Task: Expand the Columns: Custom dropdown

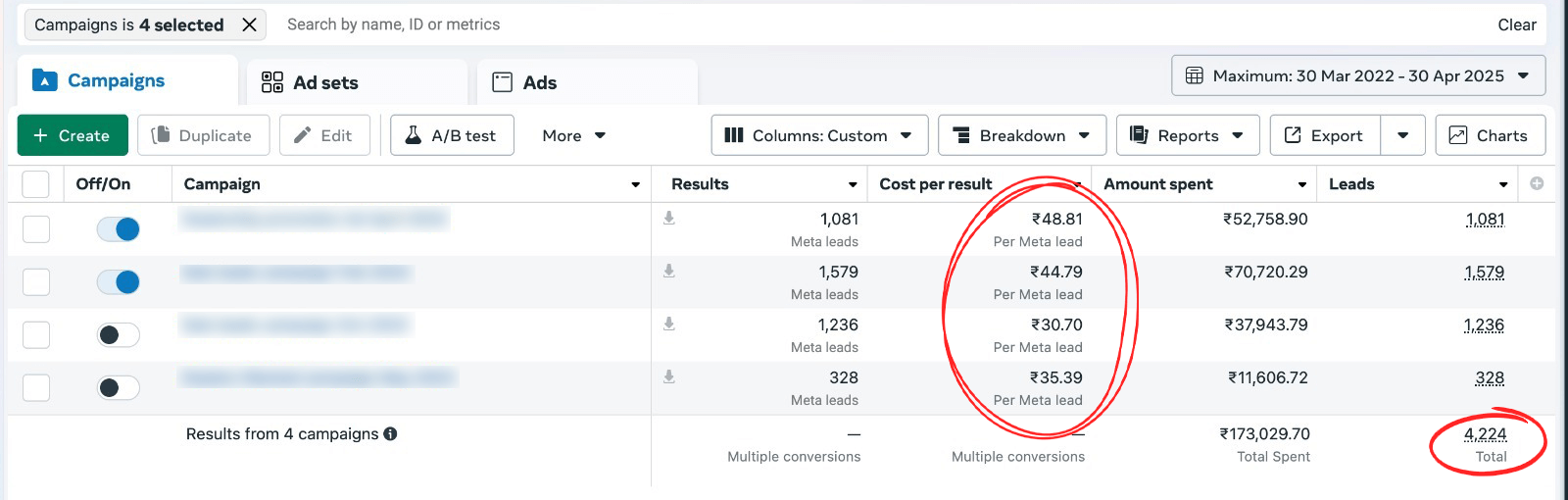Action: point(818,135)
